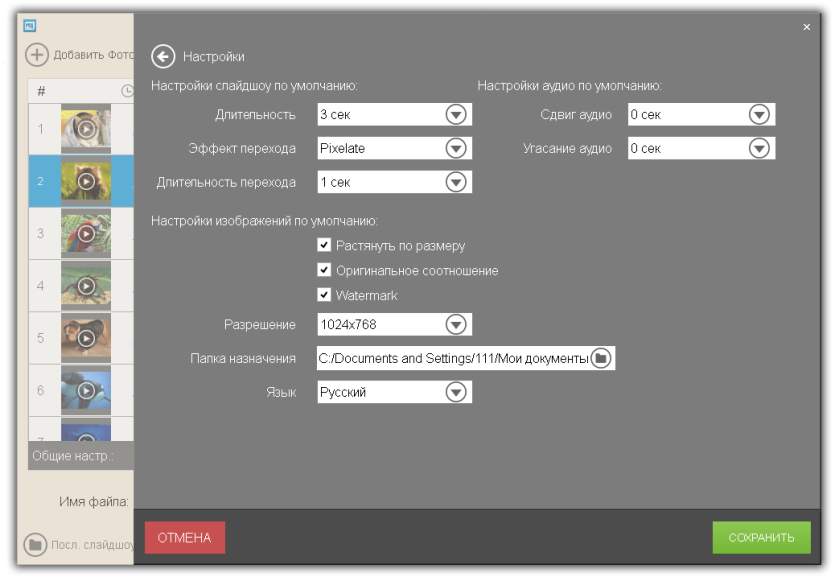
Task: Open the Длительность dropdown arrow
Action: coord(456,114)
